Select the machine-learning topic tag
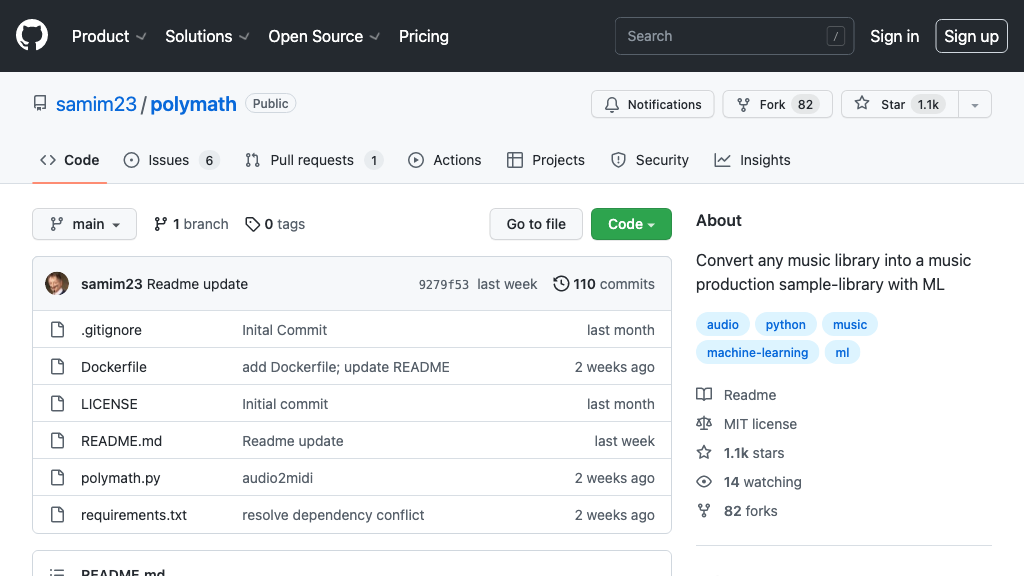Viewport: 1024px width, 576px height. [757, 352]
